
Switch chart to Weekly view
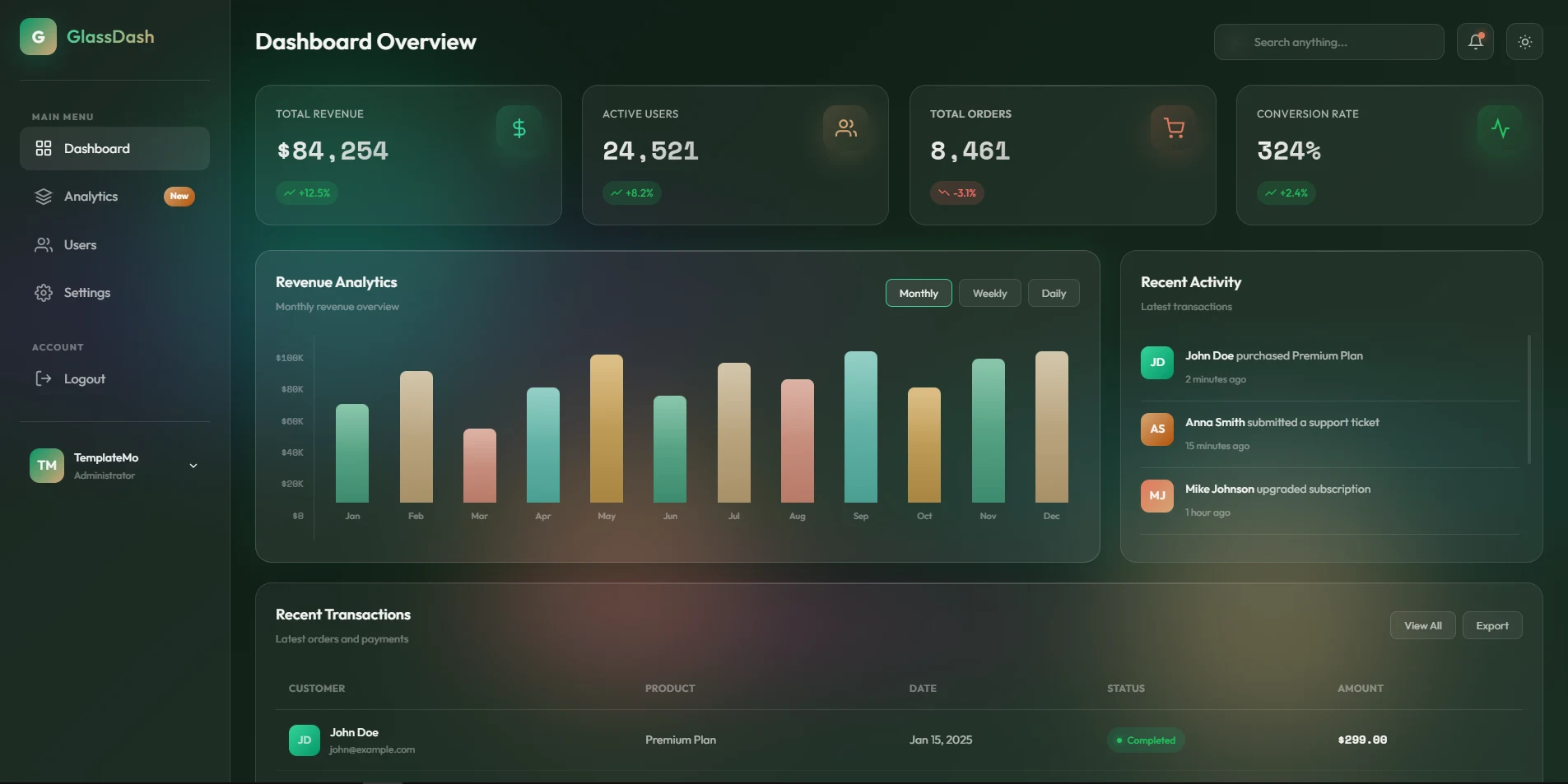[989, 293]
